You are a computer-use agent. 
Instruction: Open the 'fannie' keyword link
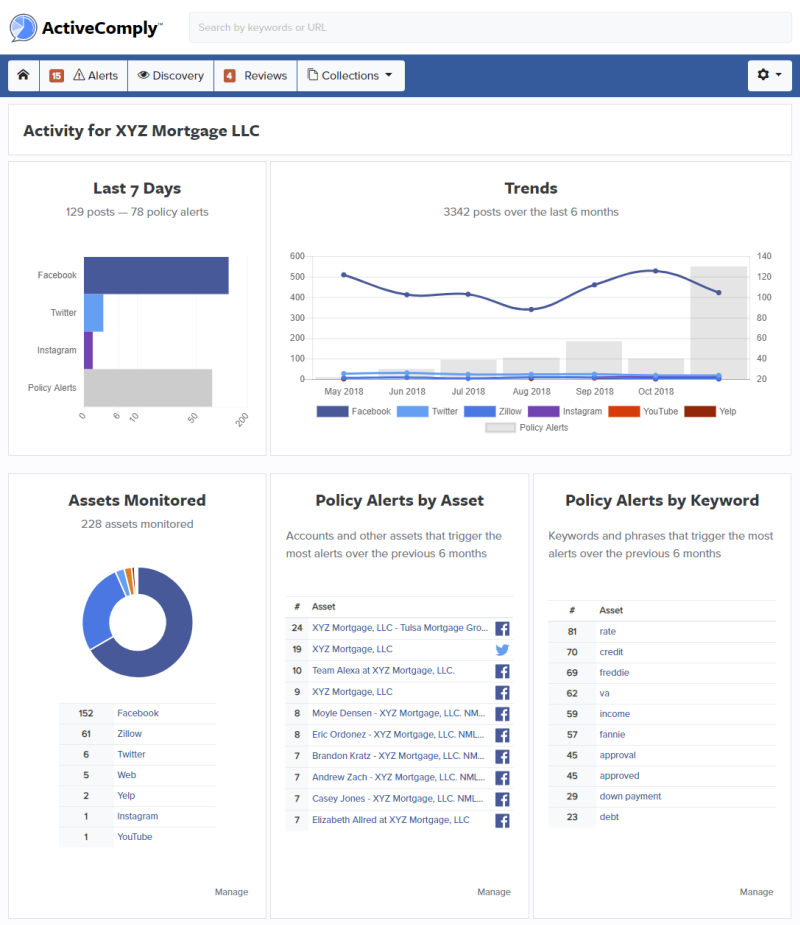612,734
